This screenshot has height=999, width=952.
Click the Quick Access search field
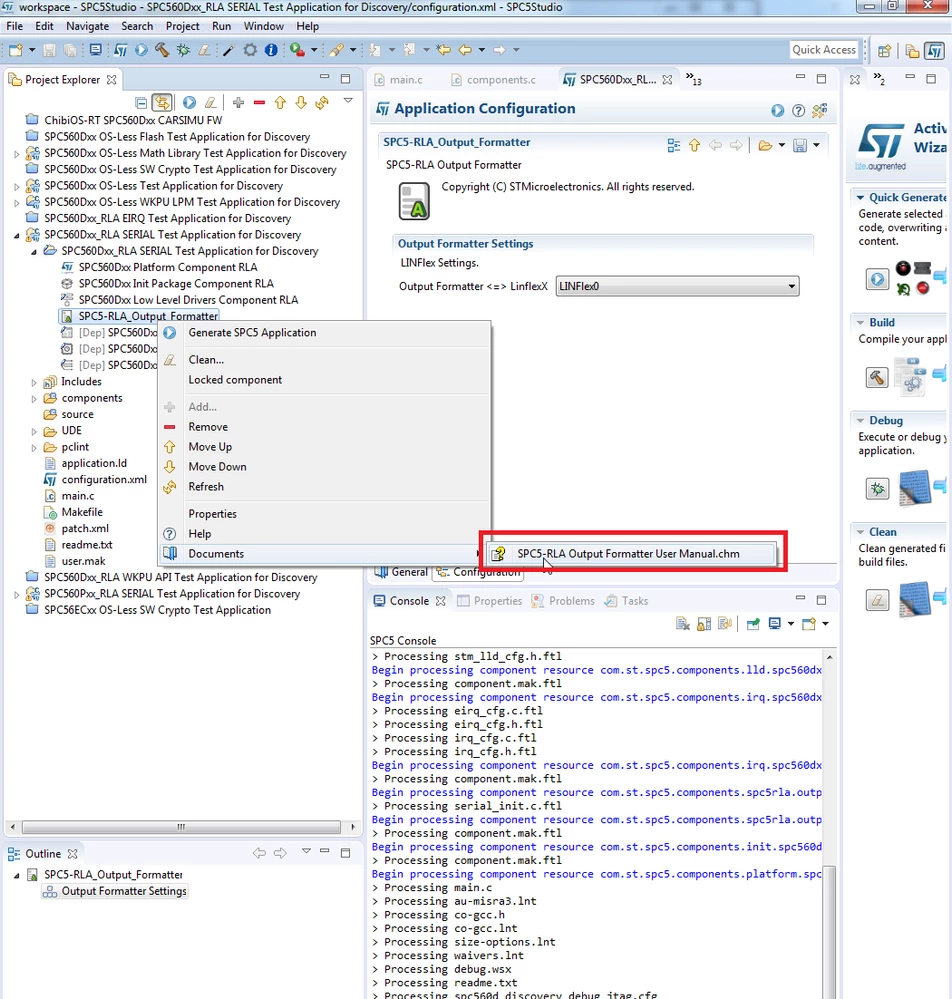[x=823, y=50]
